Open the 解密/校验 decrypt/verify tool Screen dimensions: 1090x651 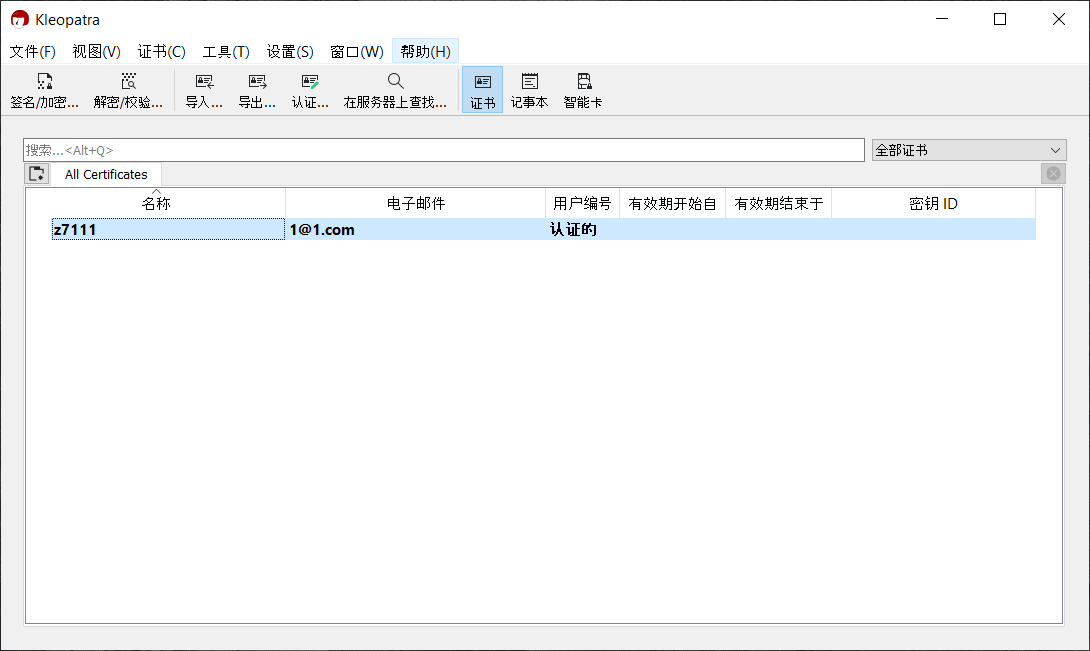[128, 90]
